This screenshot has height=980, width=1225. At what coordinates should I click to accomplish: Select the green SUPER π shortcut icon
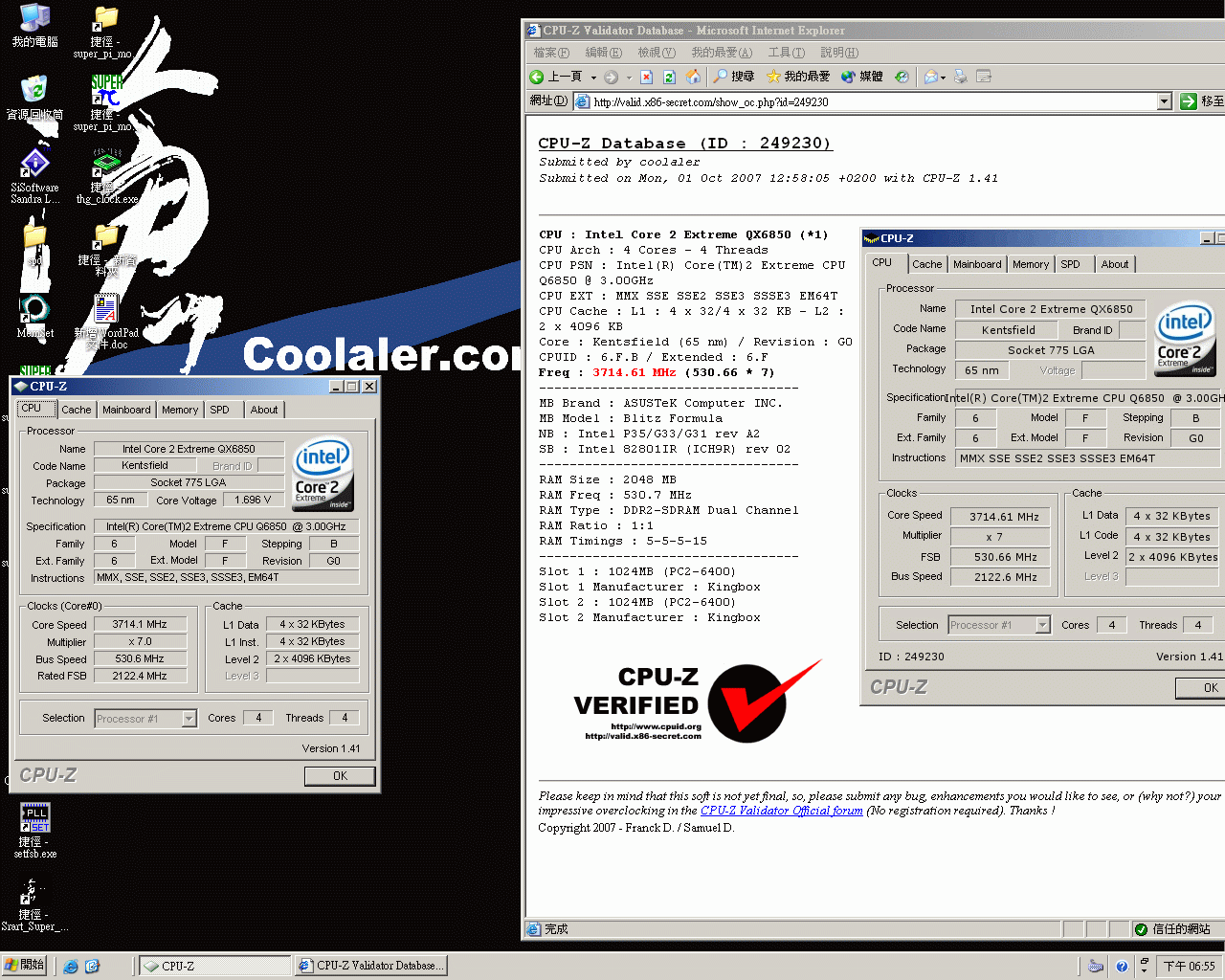(103, 103)
